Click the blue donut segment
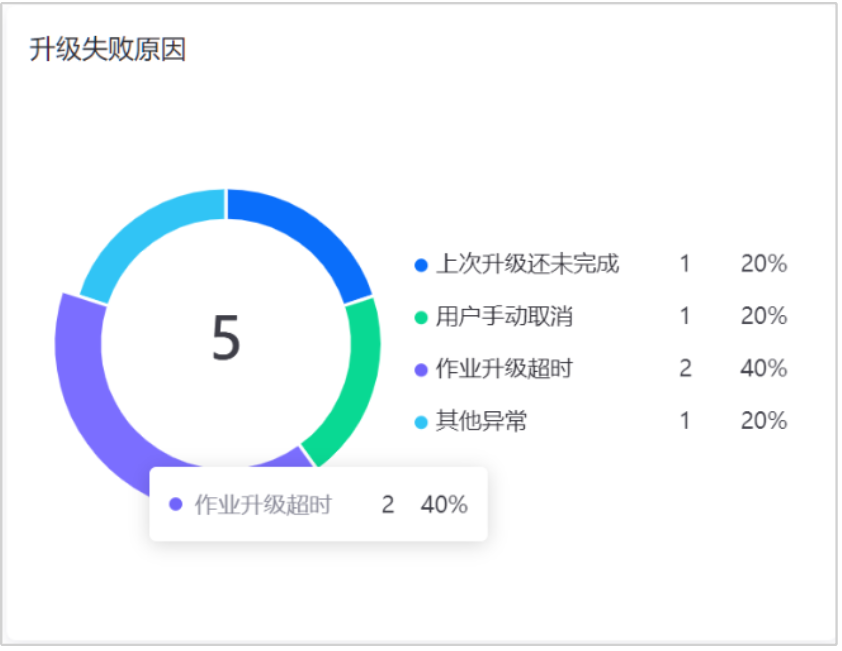Screen dimensions: 842x651 click(x=307, y=235)
